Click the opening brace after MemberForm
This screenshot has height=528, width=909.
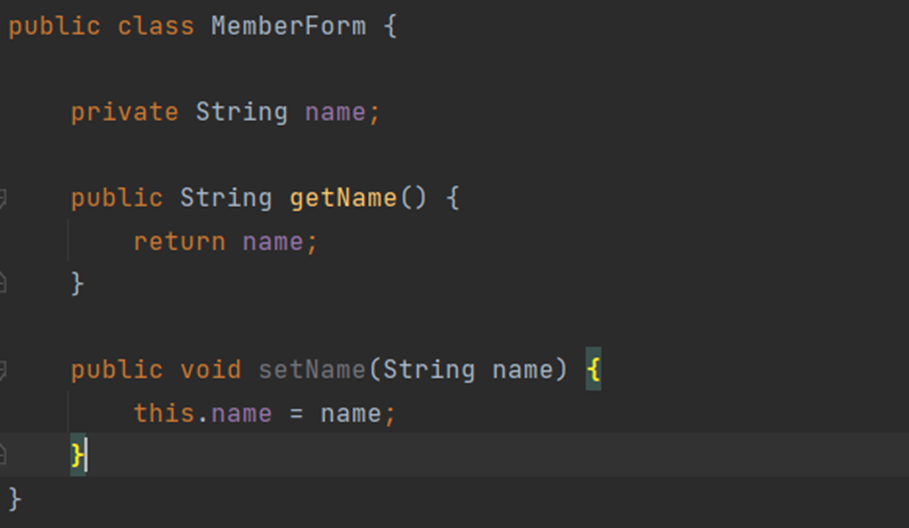pyautogui.click(x=390, y=27)
